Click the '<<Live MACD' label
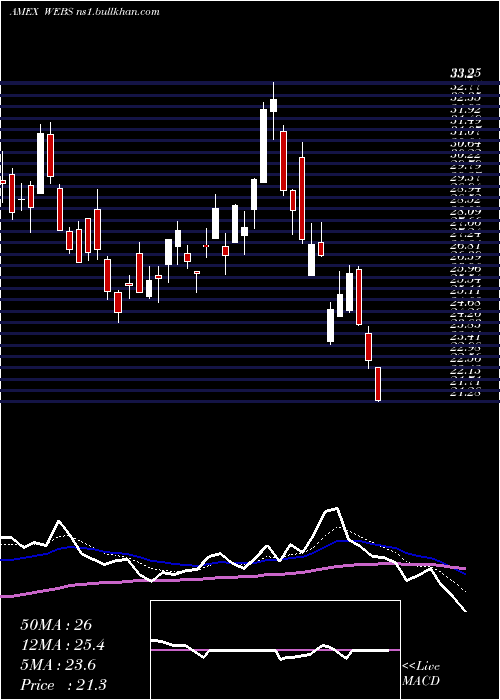This screenshot has width=500, height=700. pyautogui.click(x=421, y=674)
